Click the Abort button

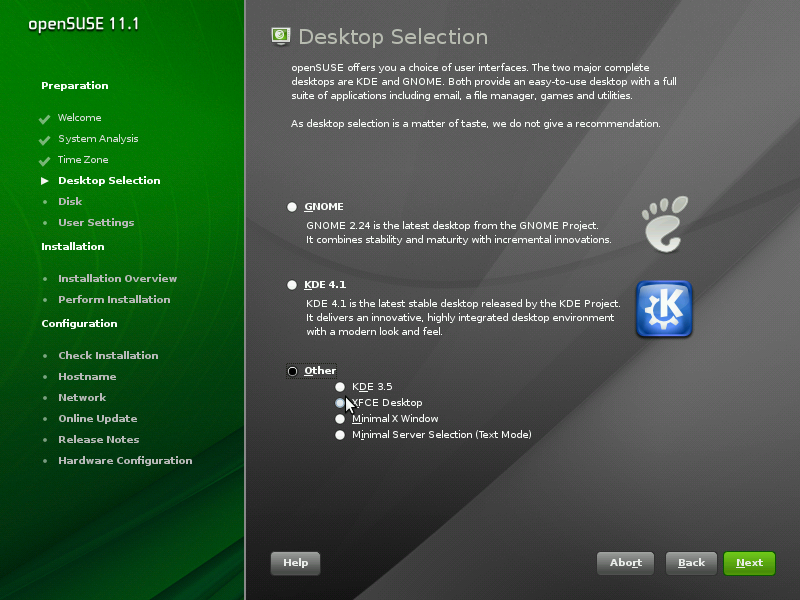626,563
